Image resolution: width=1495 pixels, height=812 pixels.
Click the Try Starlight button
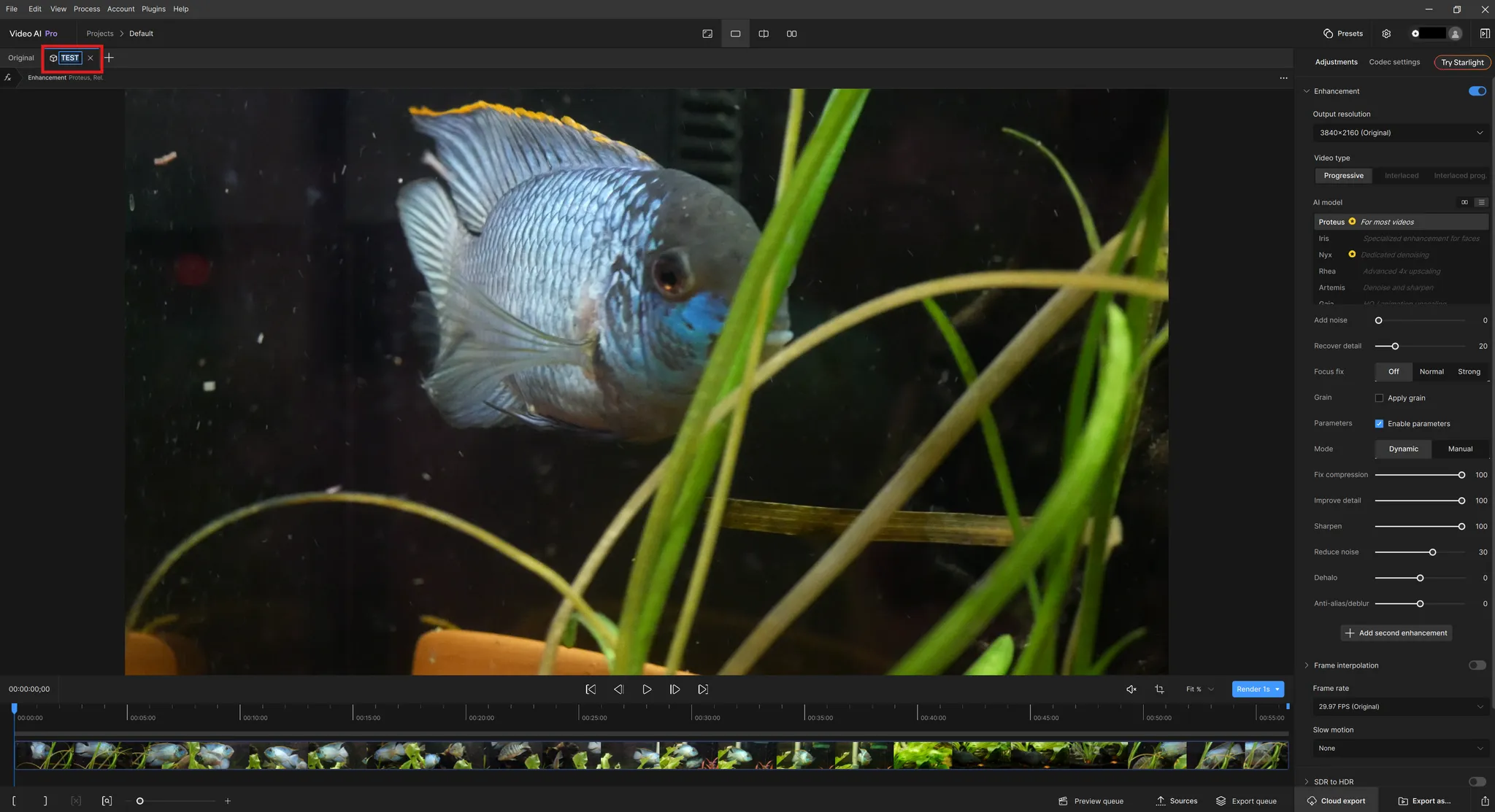1462,62
